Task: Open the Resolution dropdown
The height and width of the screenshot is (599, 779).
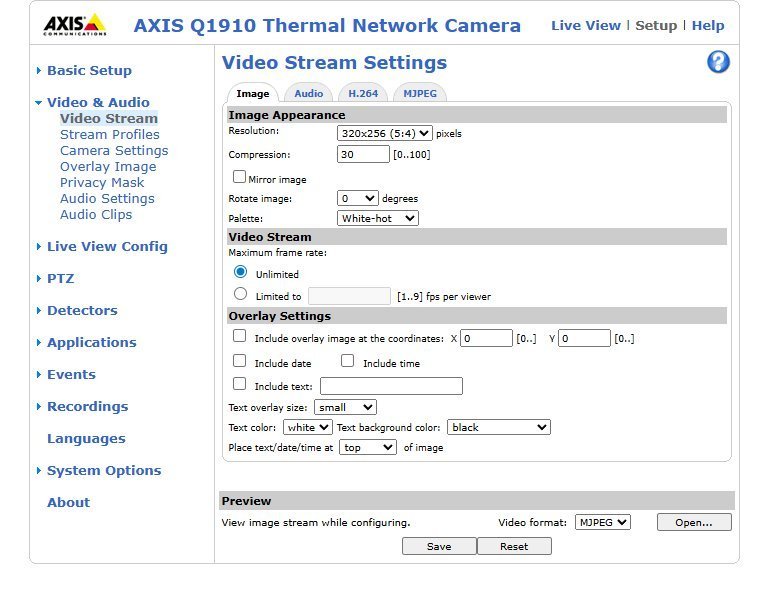Action: 385,133
